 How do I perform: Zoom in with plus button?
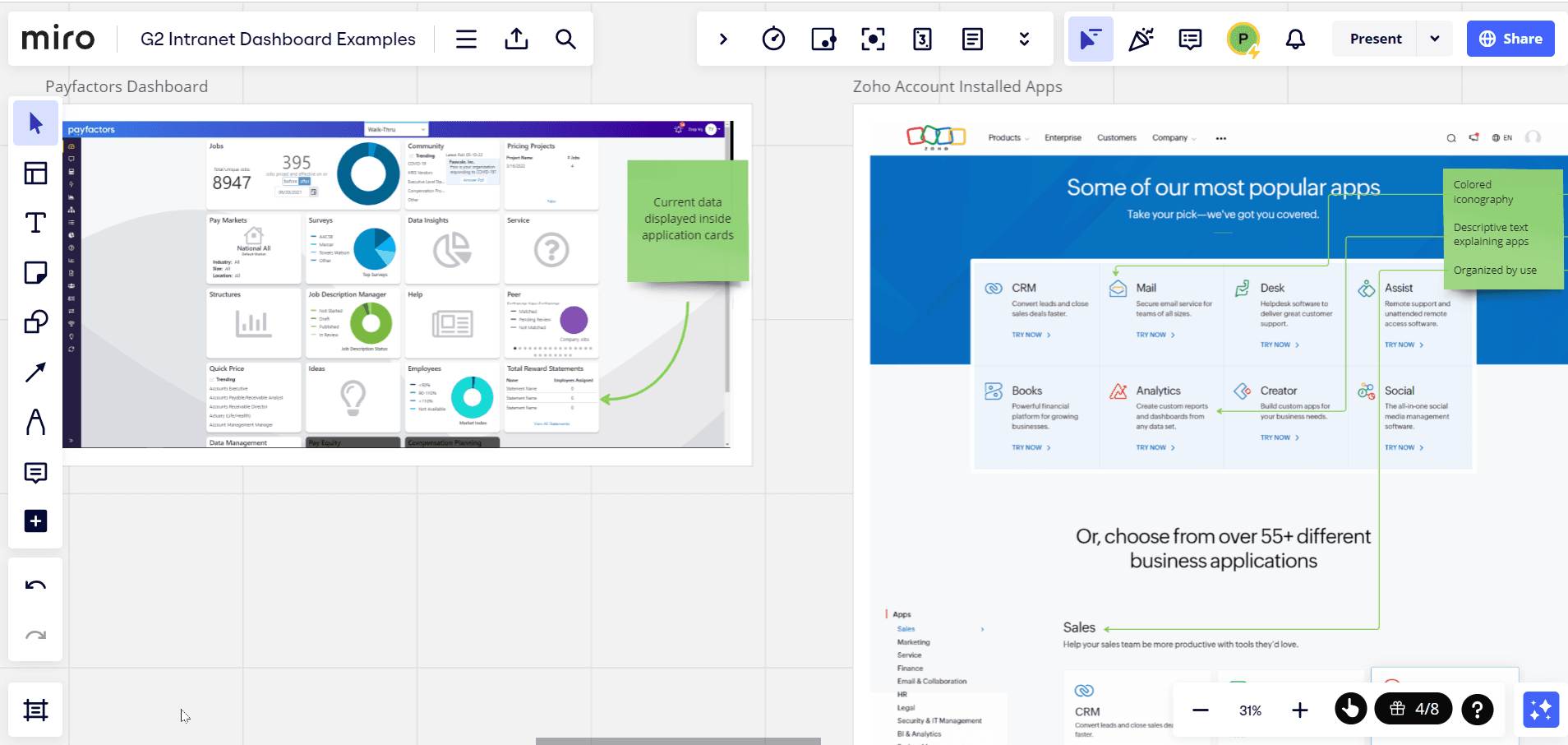(1299, 710)
